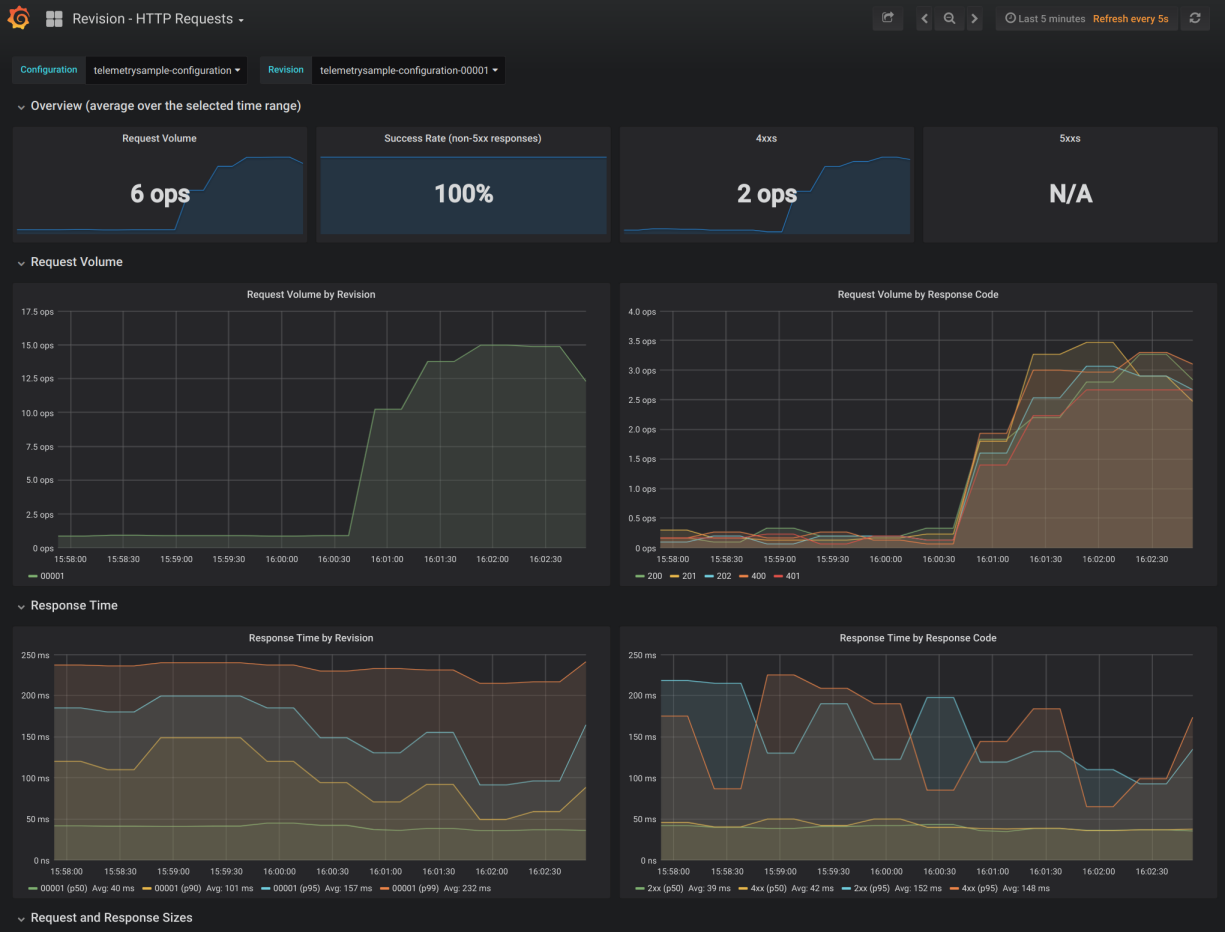Open the Response Time by Response Code panel menu
Image resolution: width=1225 pixels, height=932 pixels.
click(918, 637)
